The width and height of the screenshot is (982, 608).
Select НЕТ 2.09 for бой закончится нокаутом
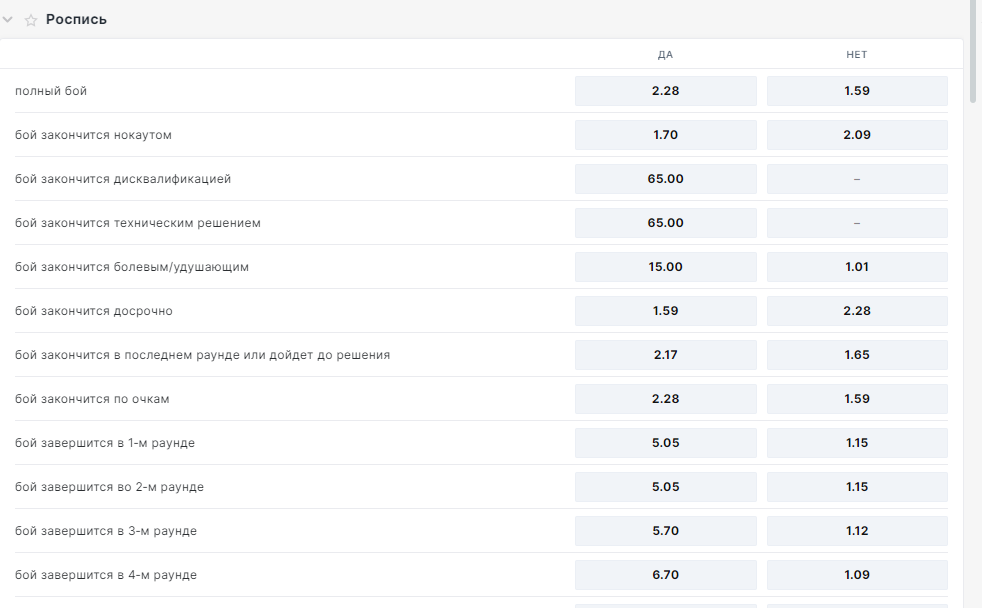click(857, 135)
